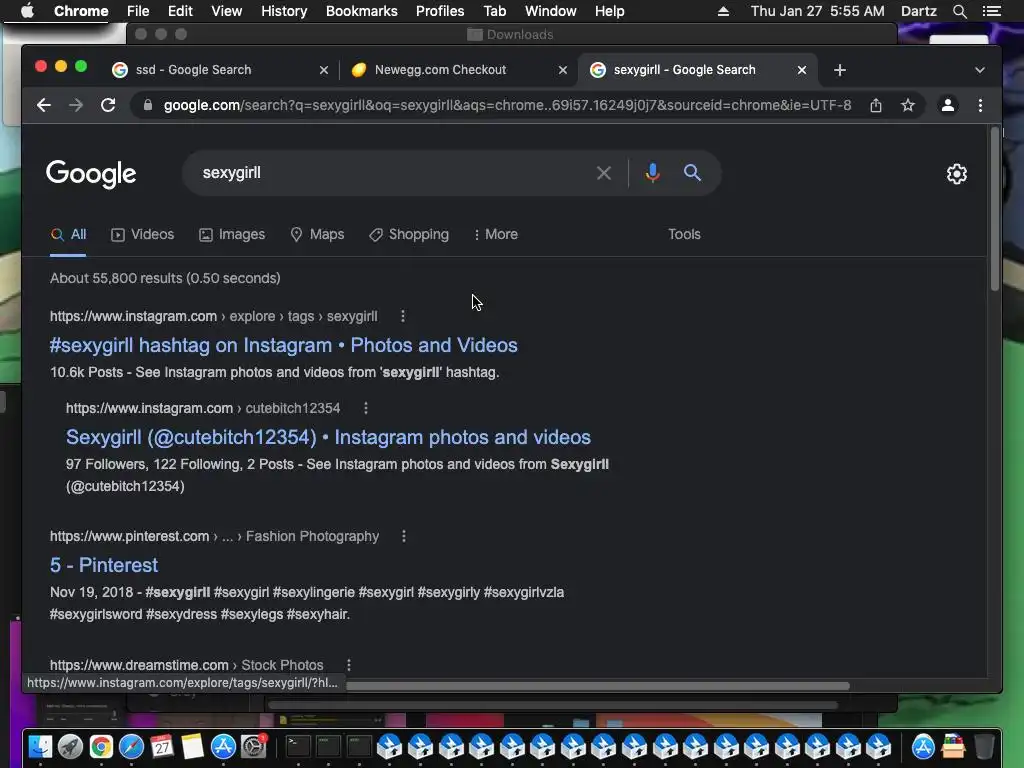The image size is (1024, 768).
Task: Click the vertical page scrollbar
Action: [x=995, y=209]
